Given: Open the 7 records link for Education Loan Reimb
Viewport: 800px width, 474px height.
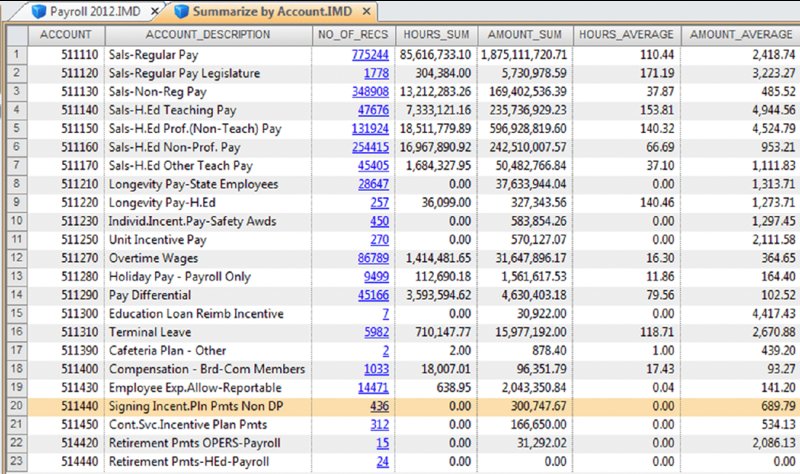Looking at the screenshot, I should 386,313.
